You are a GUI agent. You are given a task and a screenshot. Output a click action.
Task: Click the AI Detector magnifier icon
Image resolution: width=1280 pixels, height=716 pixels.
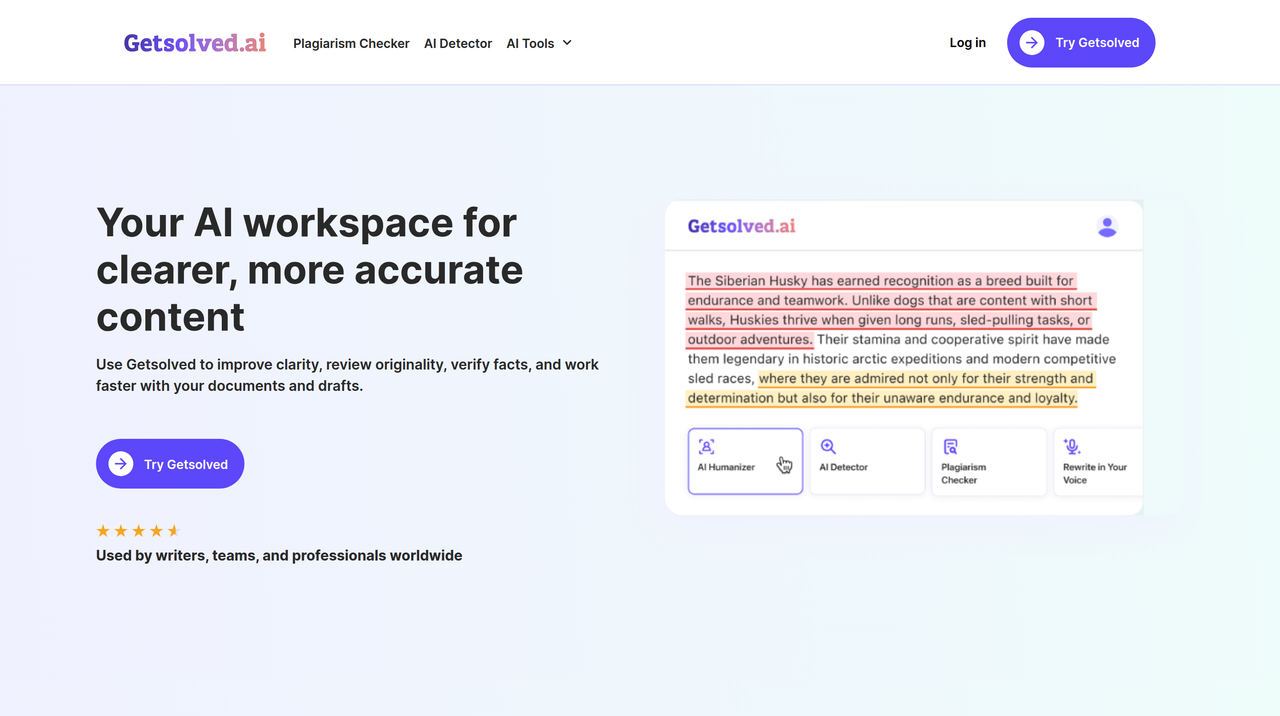828,447
